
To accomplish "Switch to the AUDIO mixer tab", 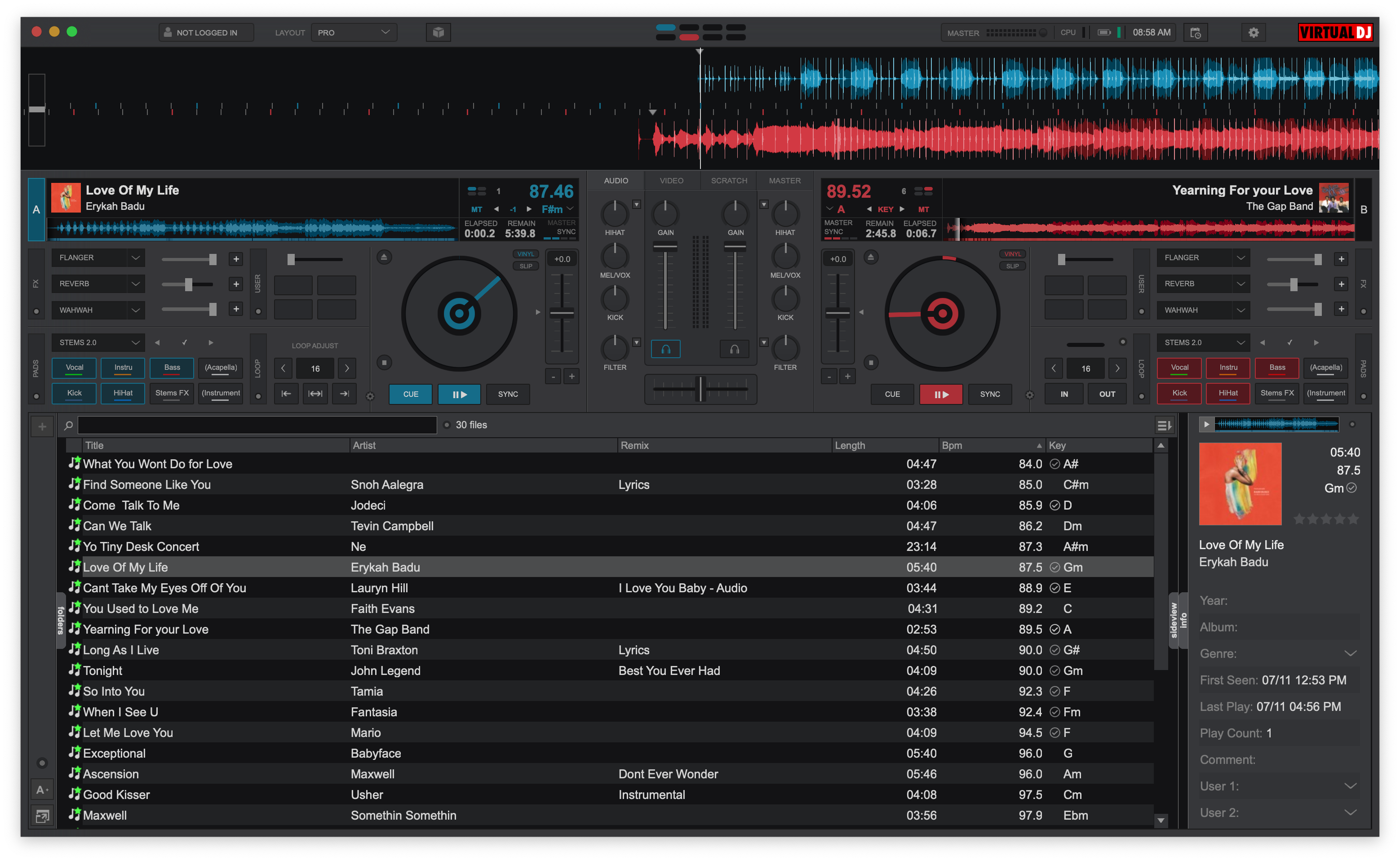I will [616, 181].
